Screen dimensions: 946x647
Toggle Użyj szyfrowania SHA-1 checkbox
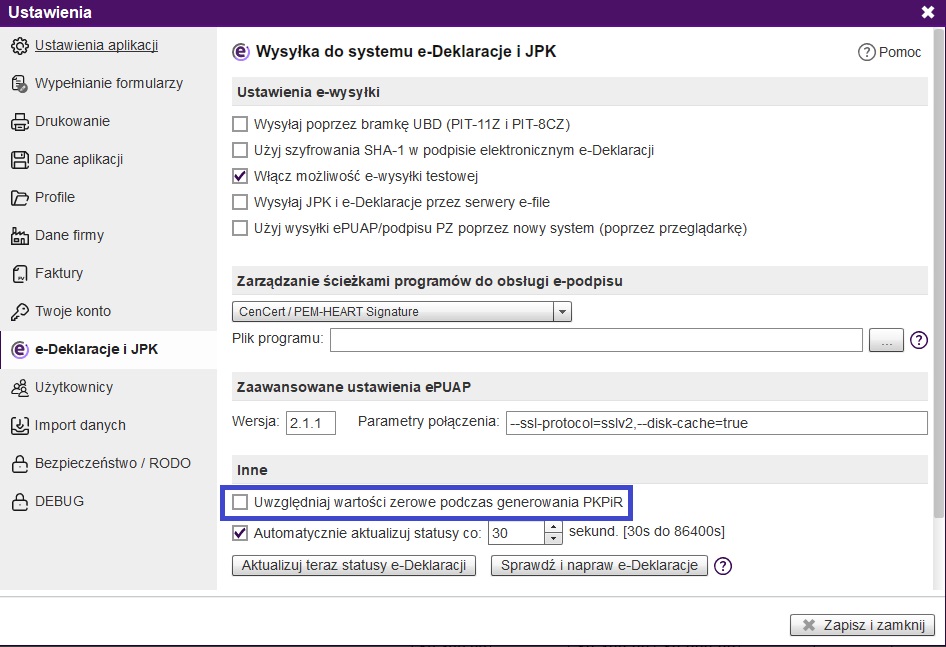tap(240, 150)
